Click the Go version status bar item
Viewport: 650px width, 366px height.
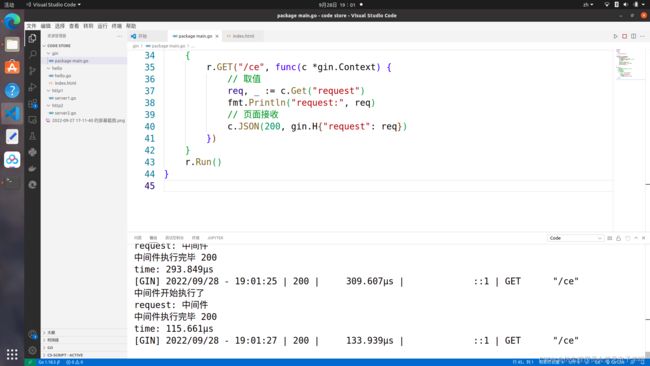pos(49,362)
